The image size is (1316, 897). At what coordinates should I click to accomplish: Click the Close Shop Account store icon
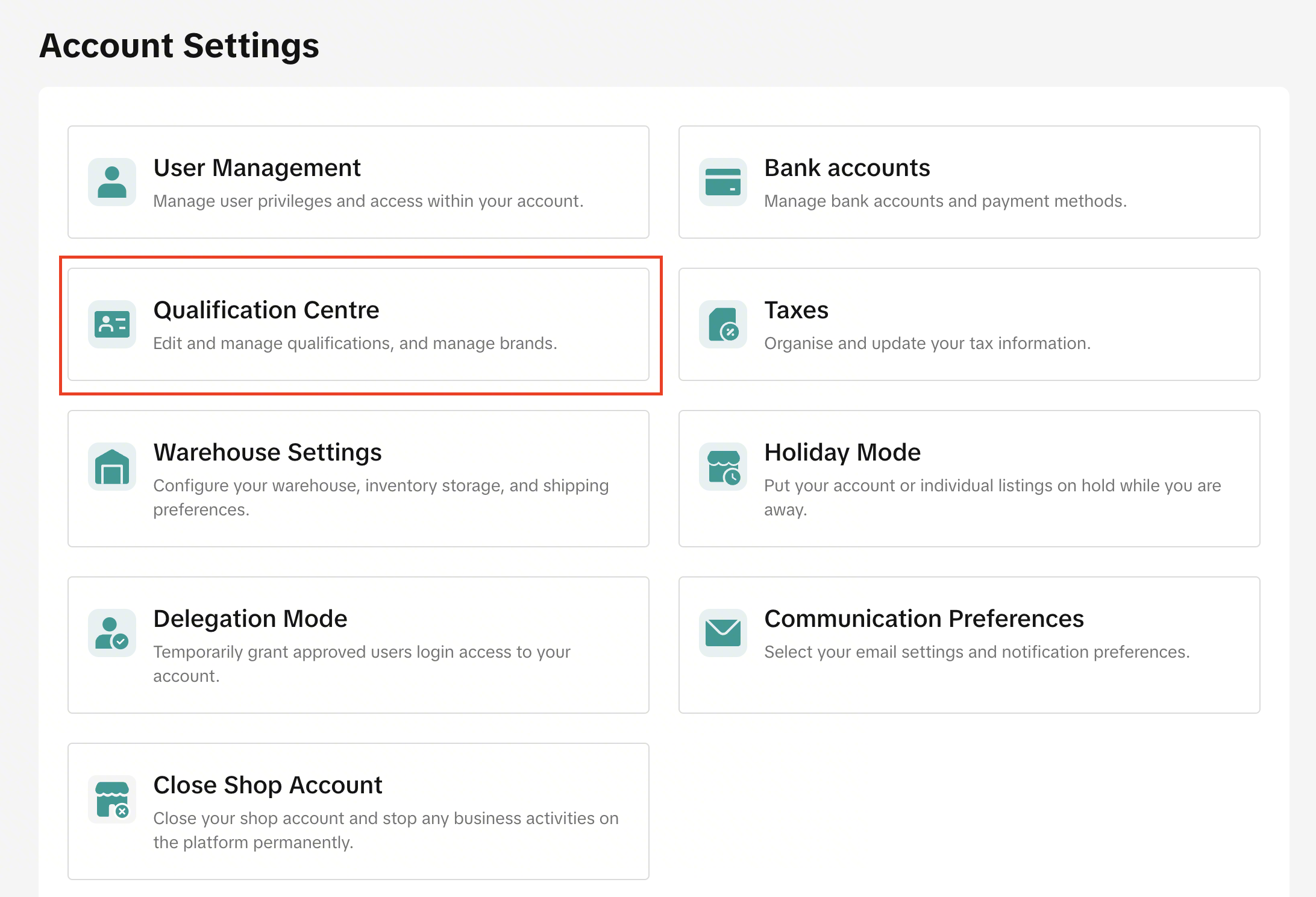pos(112,799)
